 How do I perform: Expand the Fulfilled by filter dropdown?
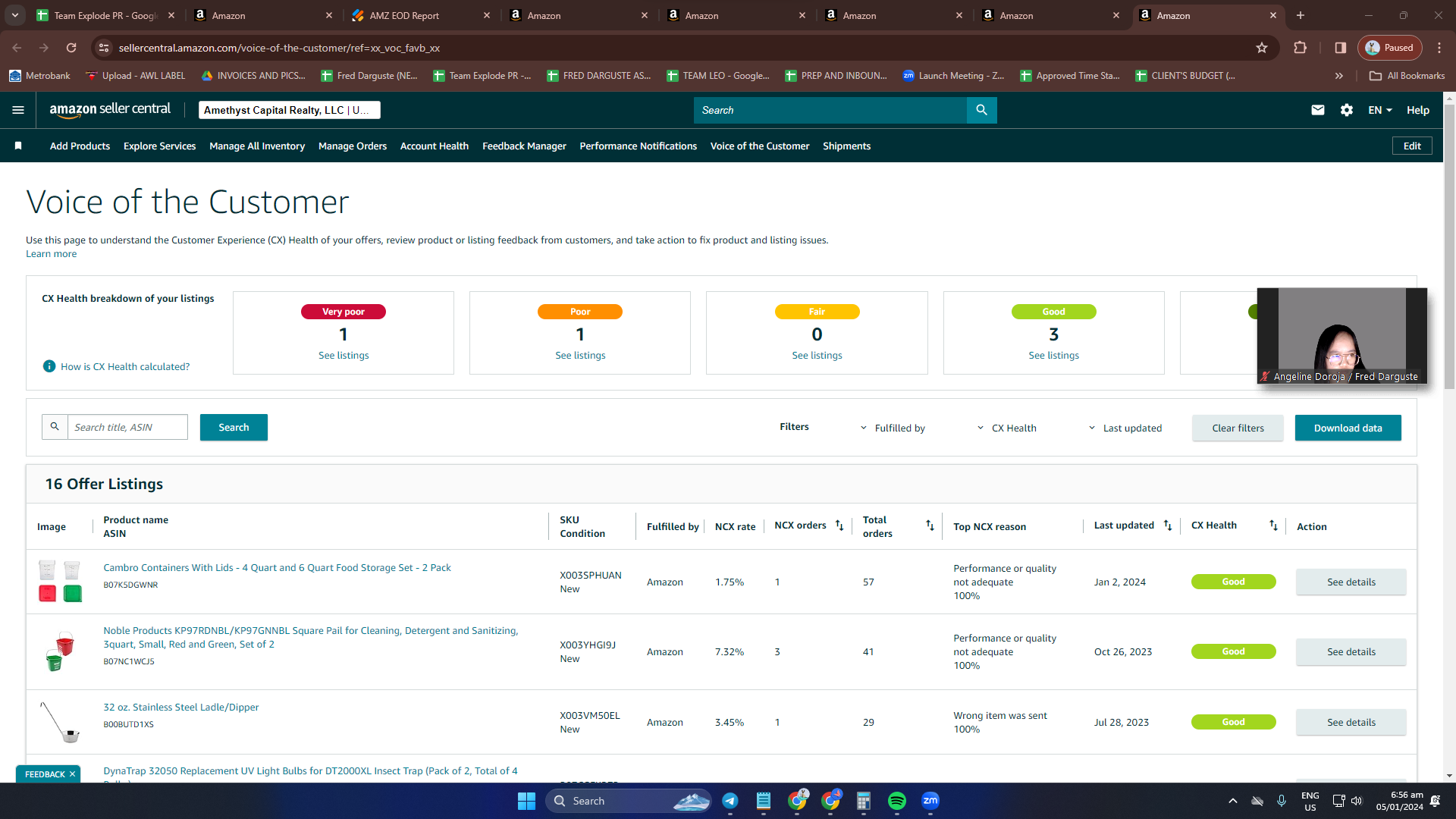point(893,428)
